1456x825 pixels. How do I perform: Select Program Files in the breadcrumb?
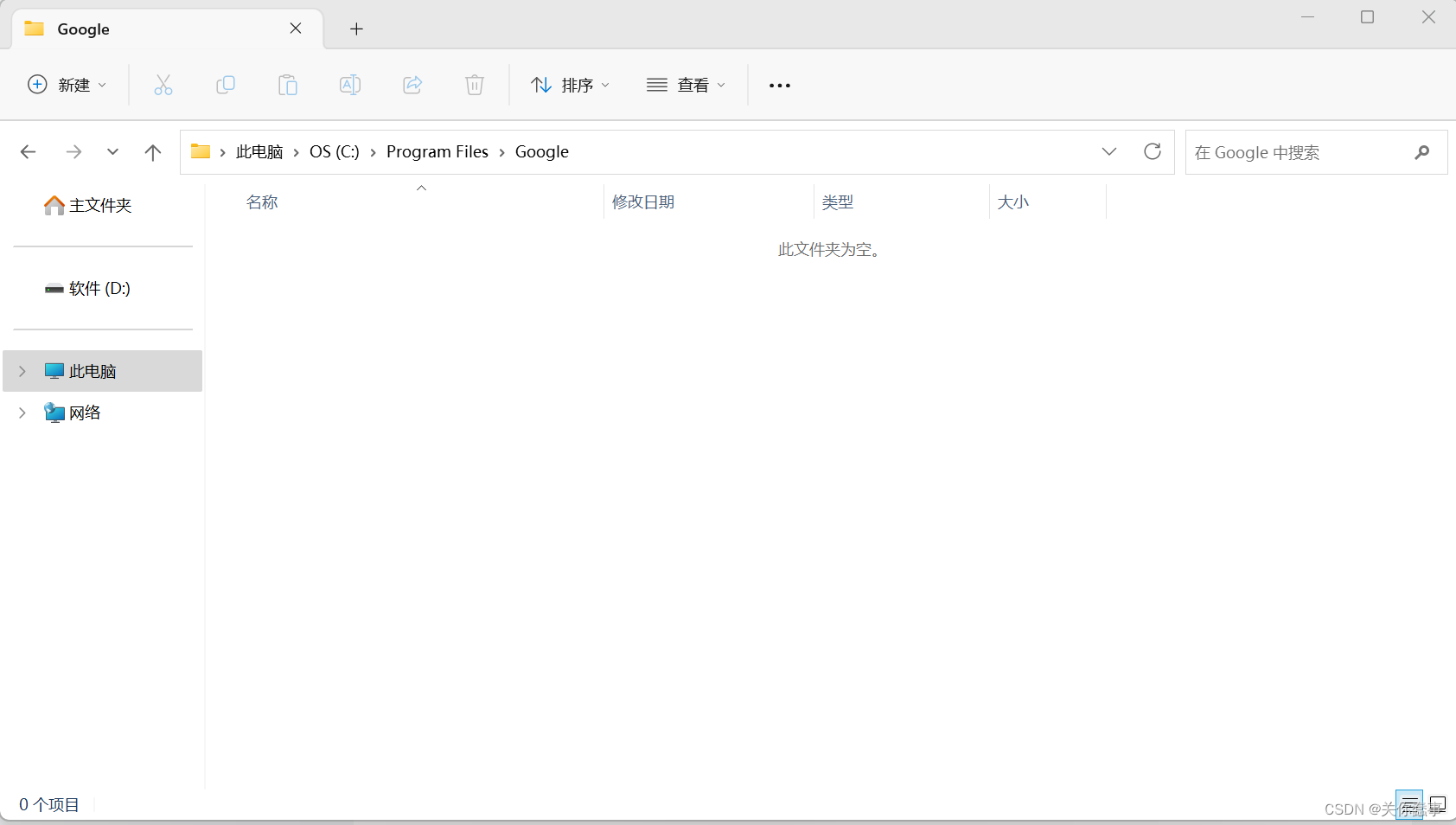coord(437,152)
